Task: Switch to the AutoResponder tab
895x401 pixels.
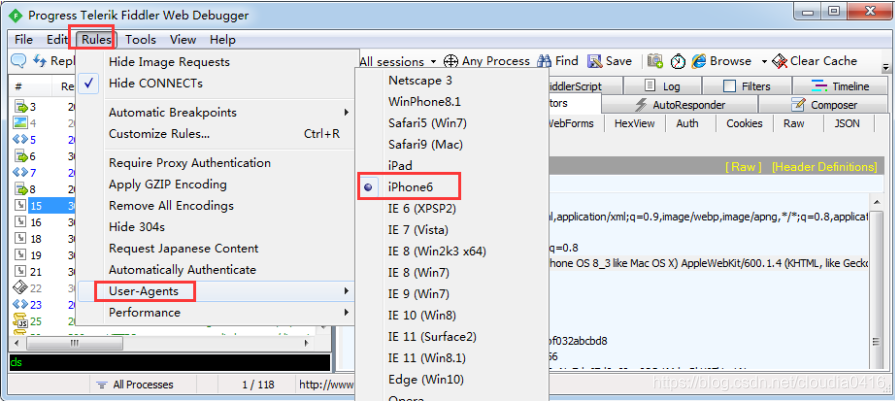Action: pos(680,105)
